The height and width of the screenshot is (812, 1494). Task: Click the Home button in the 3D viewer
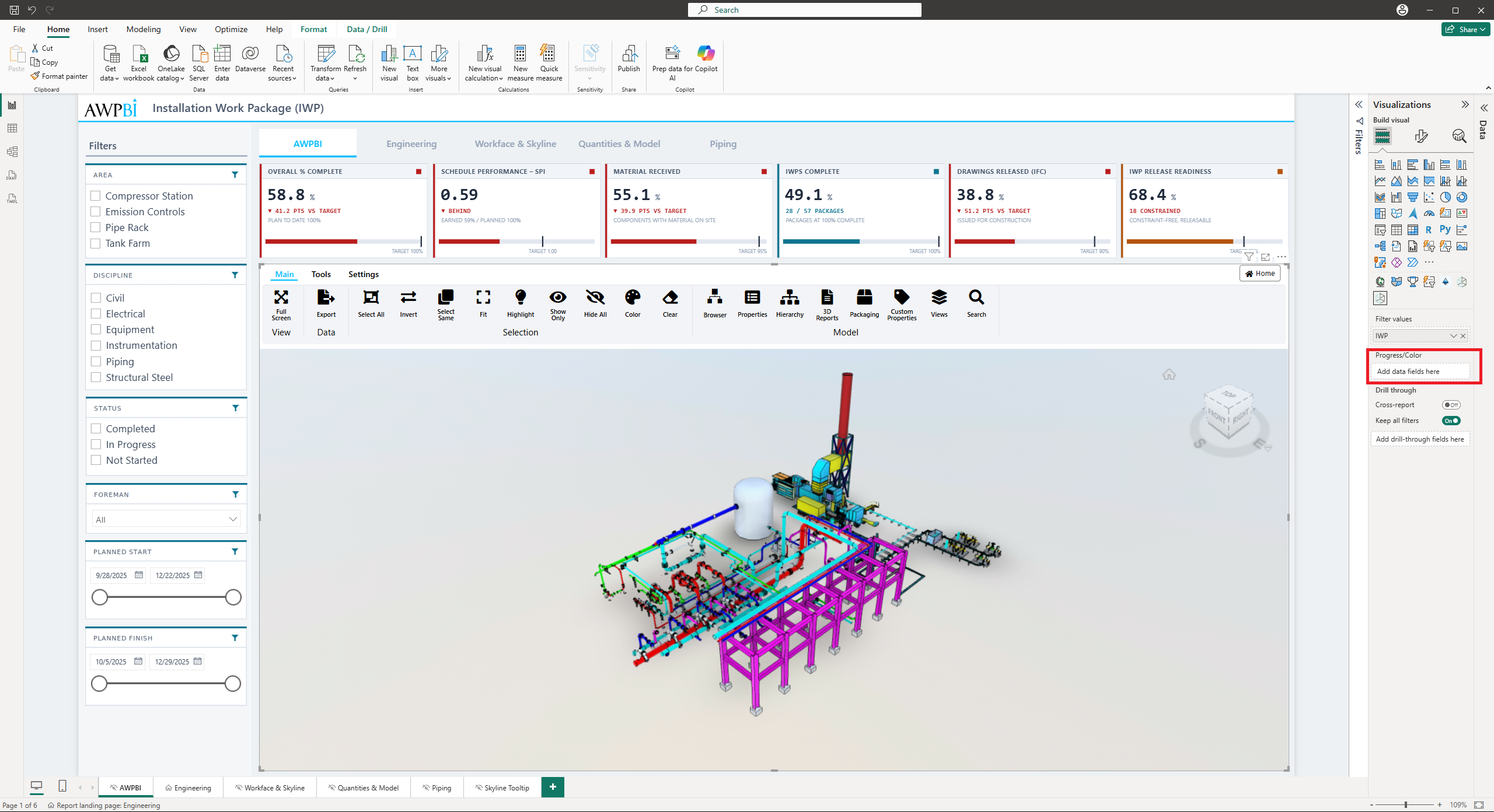tap(1260, 274)
